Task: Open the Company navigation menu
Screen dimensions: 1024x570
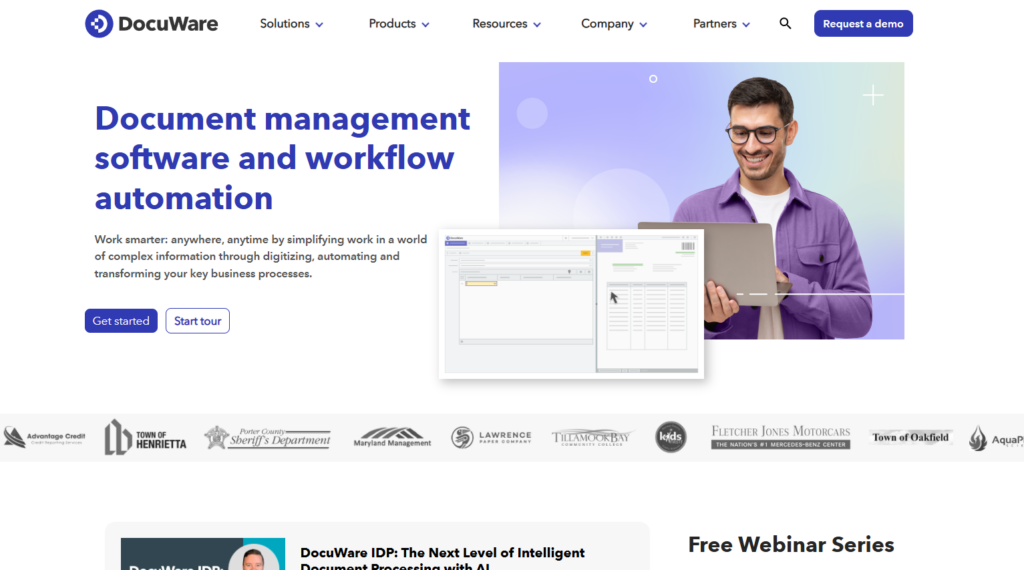Action: tap(614, 24)
